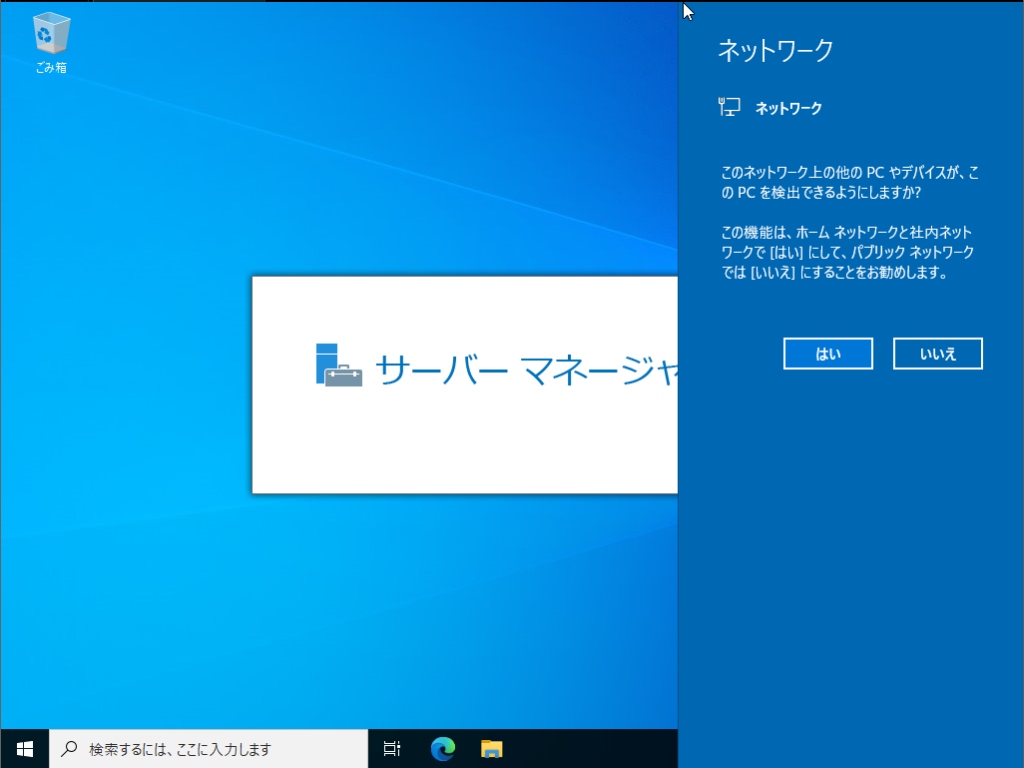The height and width of the screenshot is (768, 1024).
Task: Click the サーバー マネージャー splash logo icon
Action: pyautogui.click(x=339, y=365)
